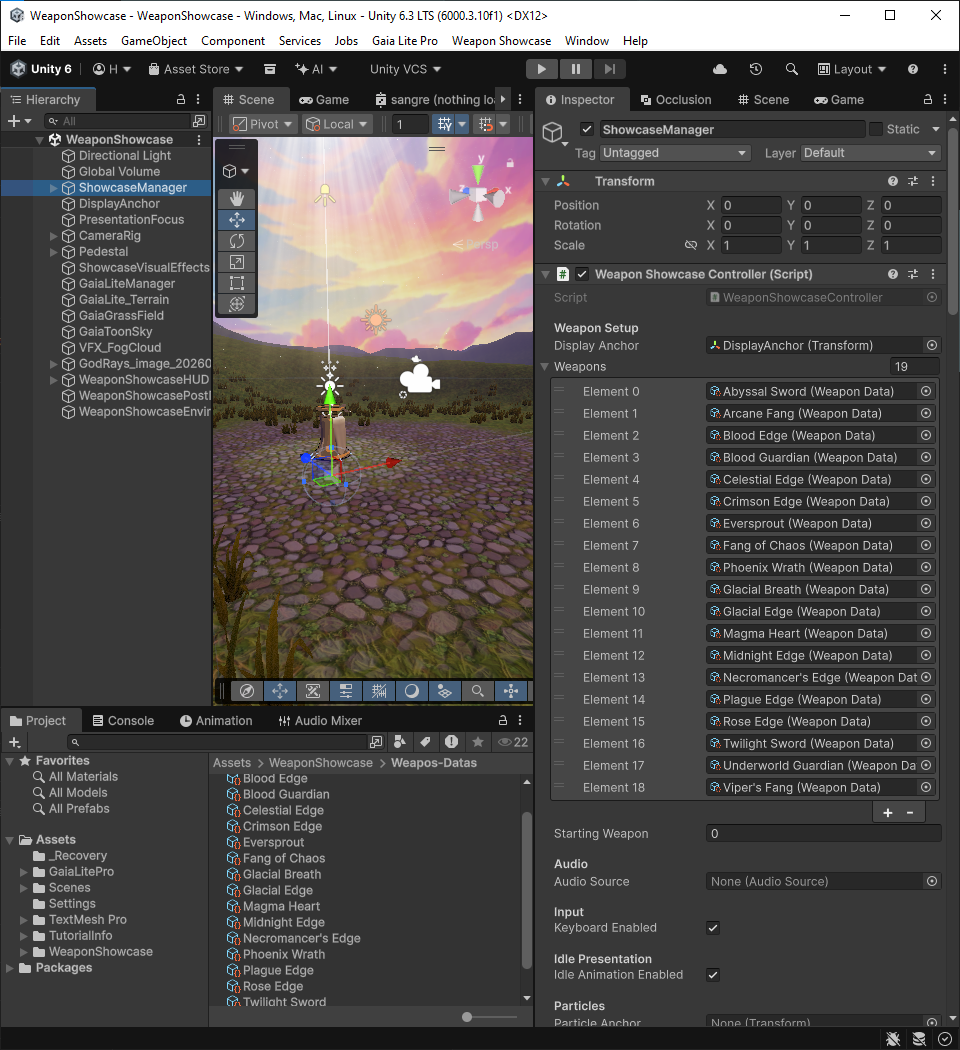Select the Hand view tool
This screenshot has width=960, height=1050.
click(236, 198)
